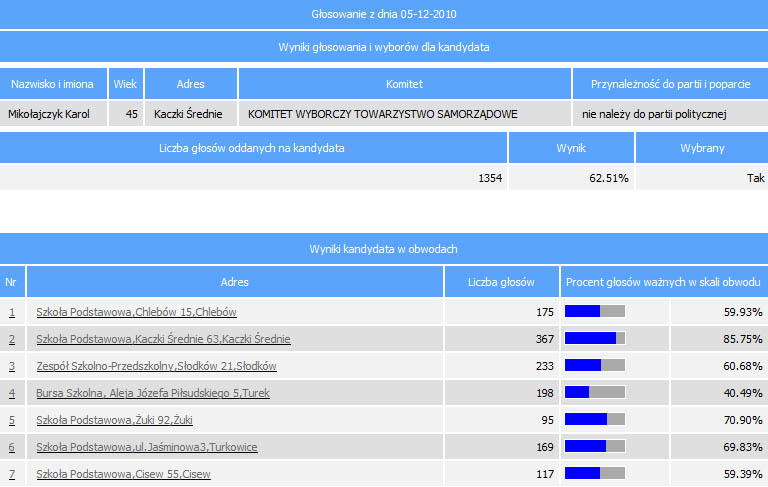
Task: Click the Adres column header in districts table
Action: (x=234, y=282)
